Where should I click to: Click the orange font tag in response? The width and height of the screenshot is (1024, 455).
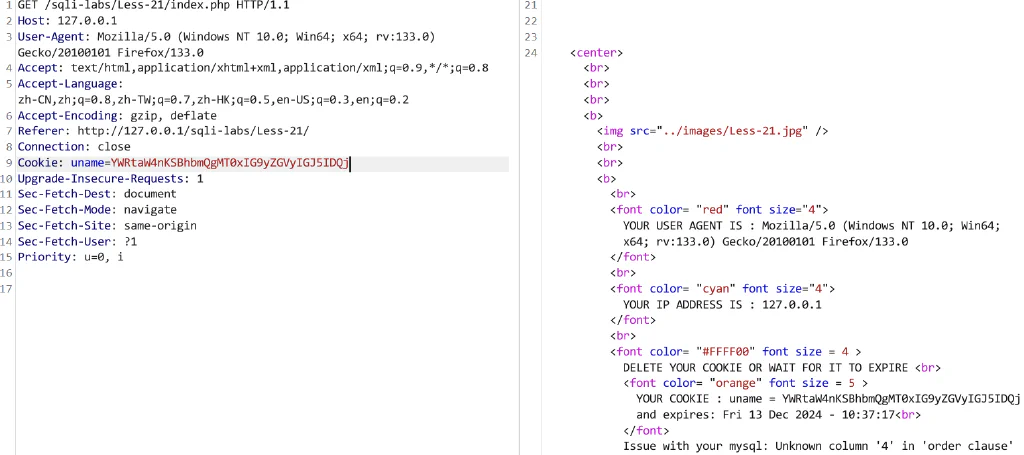coord(746,383)
